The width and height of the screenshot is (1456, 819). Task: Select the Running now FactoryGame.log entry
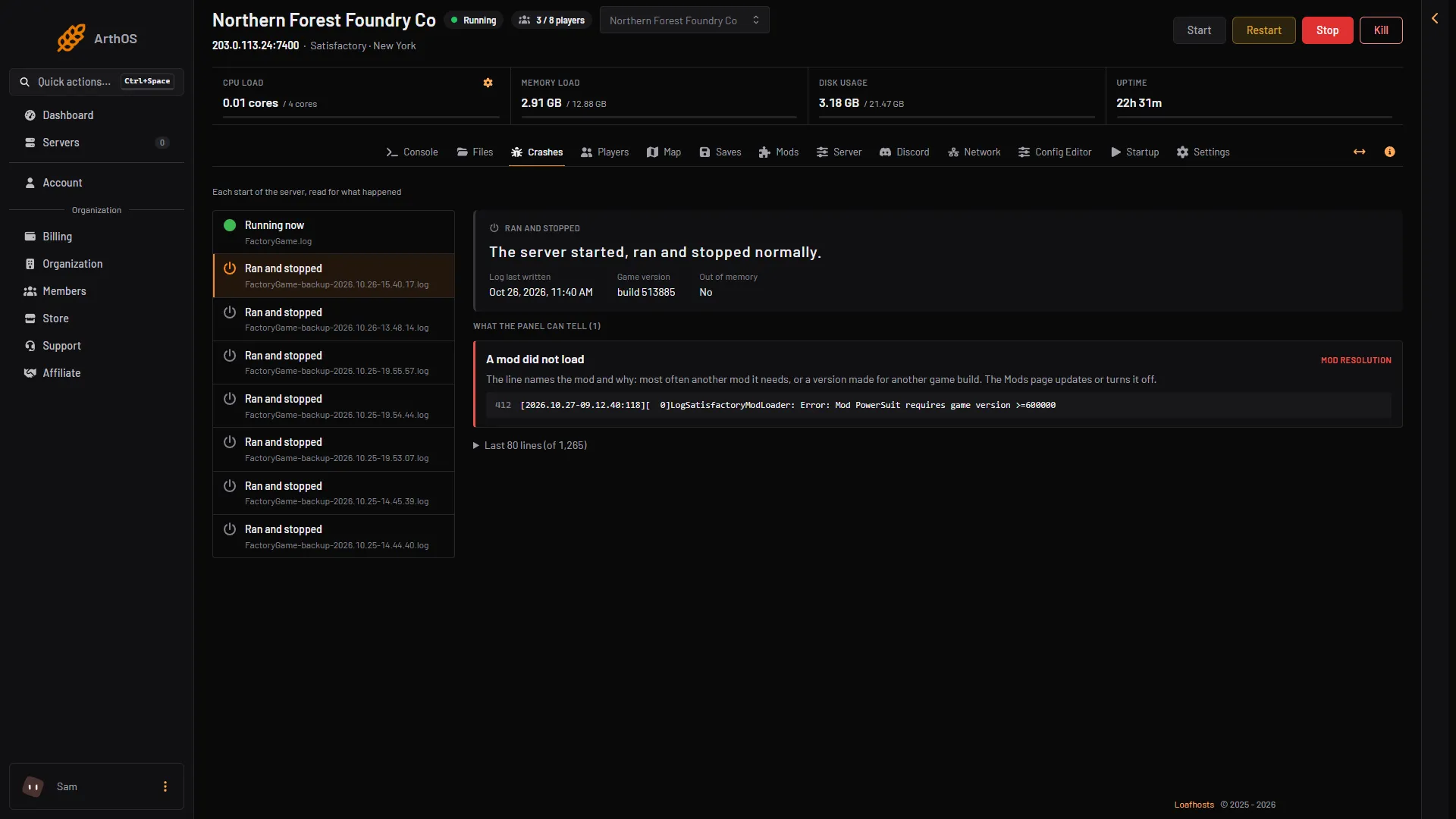click(x=334, y=232)
